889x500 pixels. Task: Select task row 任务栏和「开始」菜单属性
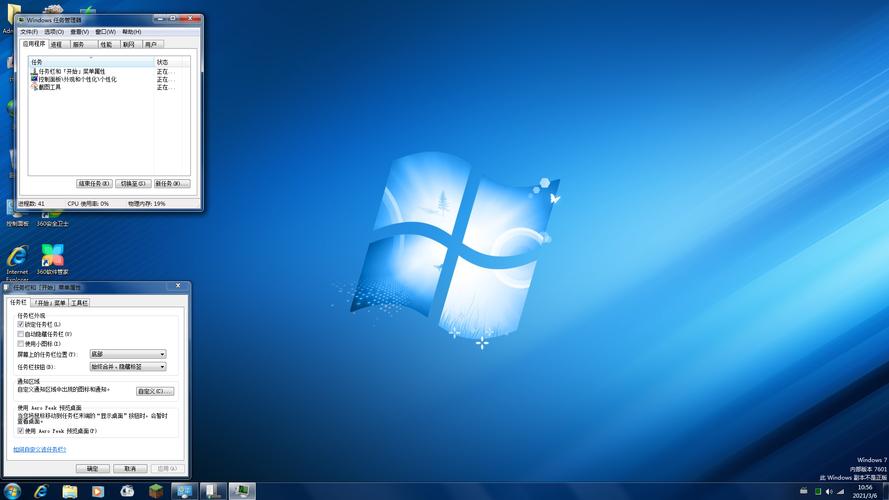tap(109, 71)
